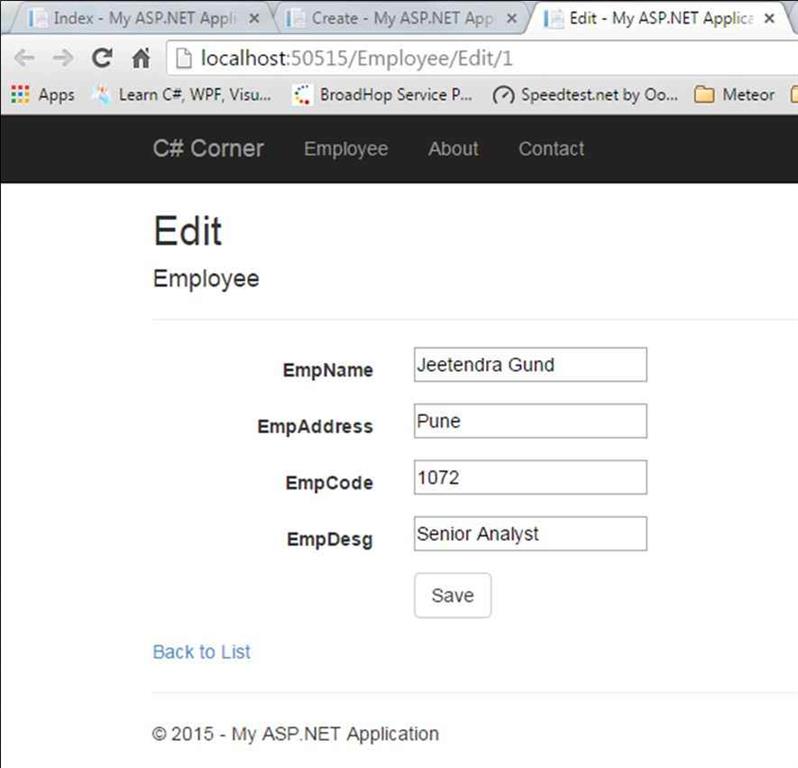
Task: Open the Speedtest.net bookmark
Action: pyautogui.click(x=586, y=95)
